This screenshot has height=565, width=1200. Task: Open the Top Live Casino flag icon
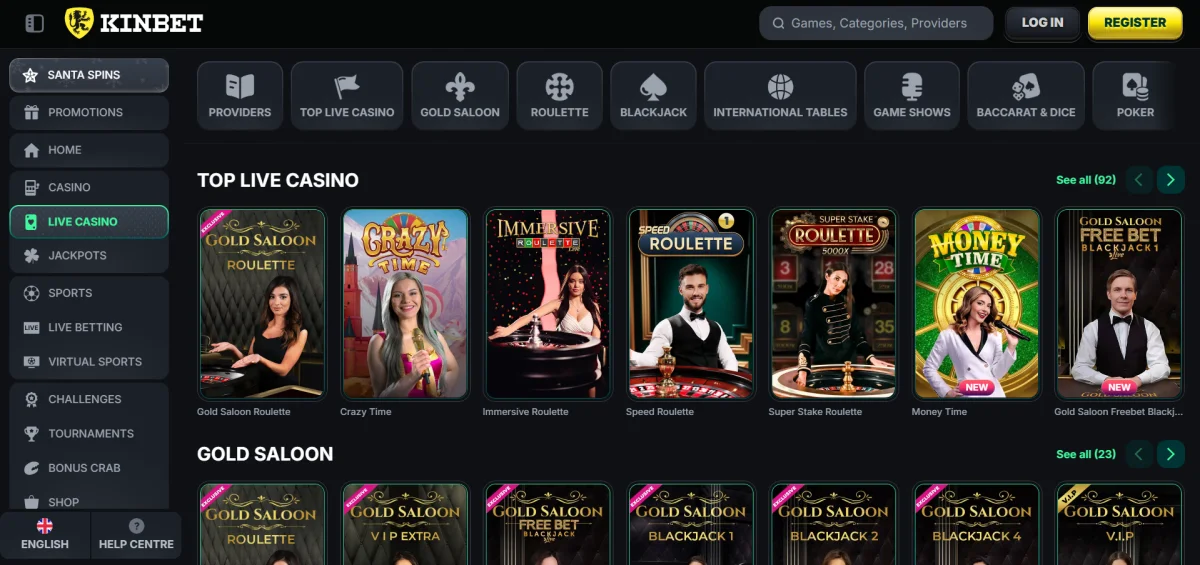point(347,86)
